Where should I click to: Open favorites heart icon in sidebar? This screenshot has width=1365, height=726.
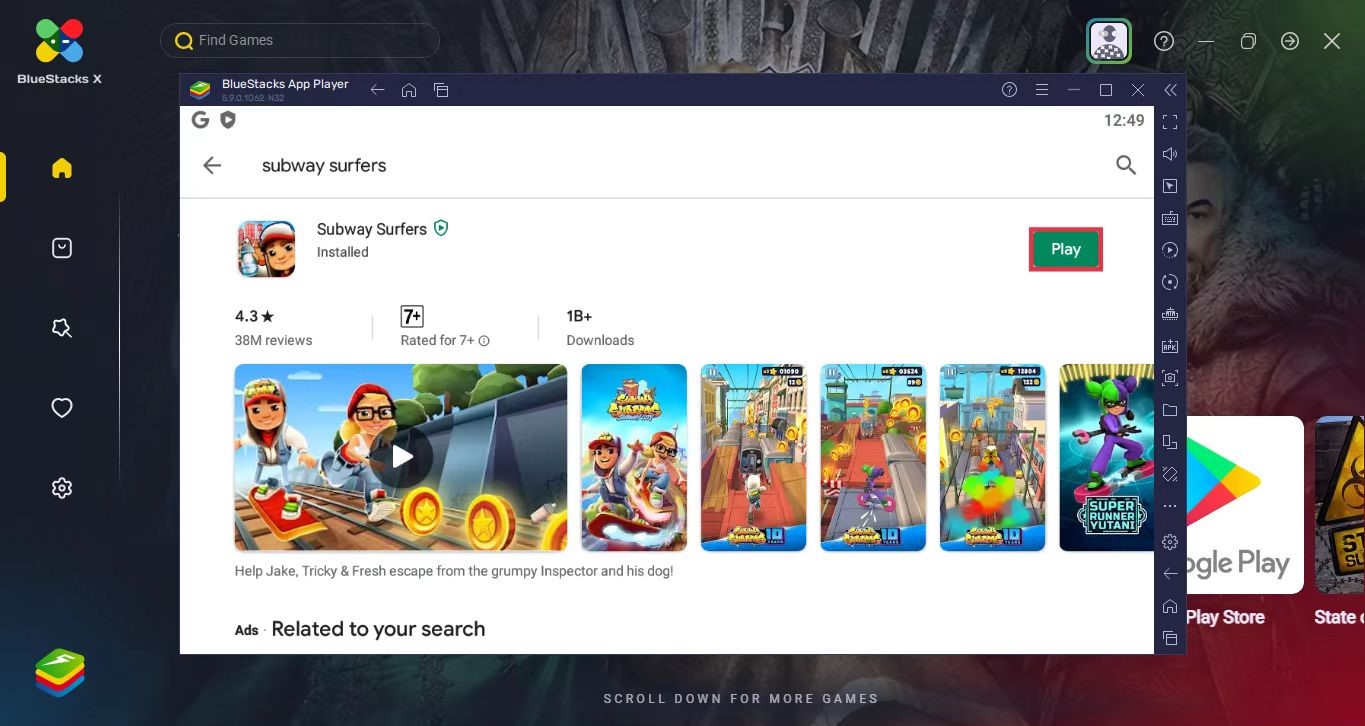[62, 408]
